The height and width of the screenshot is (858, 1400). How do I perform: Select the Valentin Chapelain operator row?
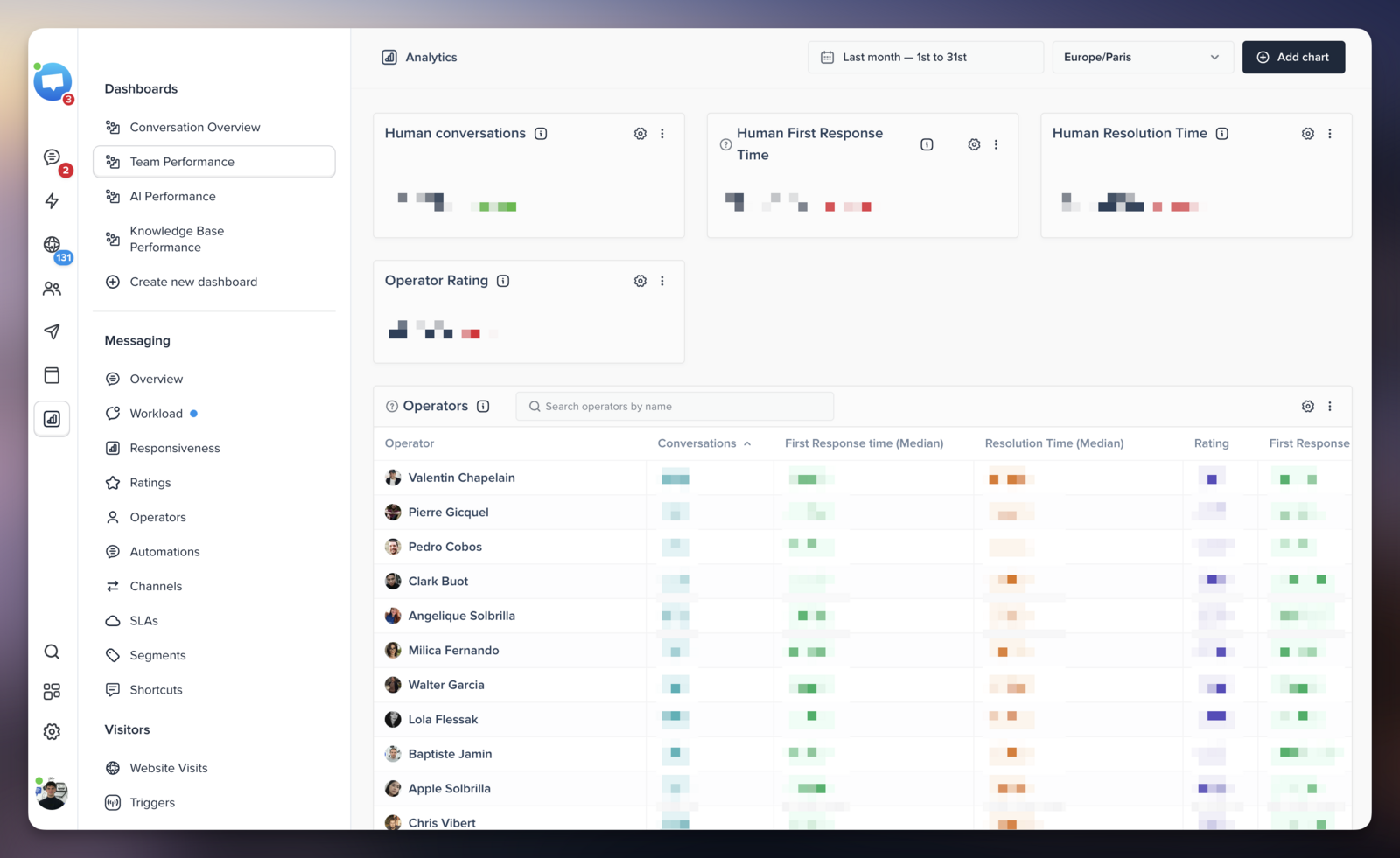[x=862, y=478]
